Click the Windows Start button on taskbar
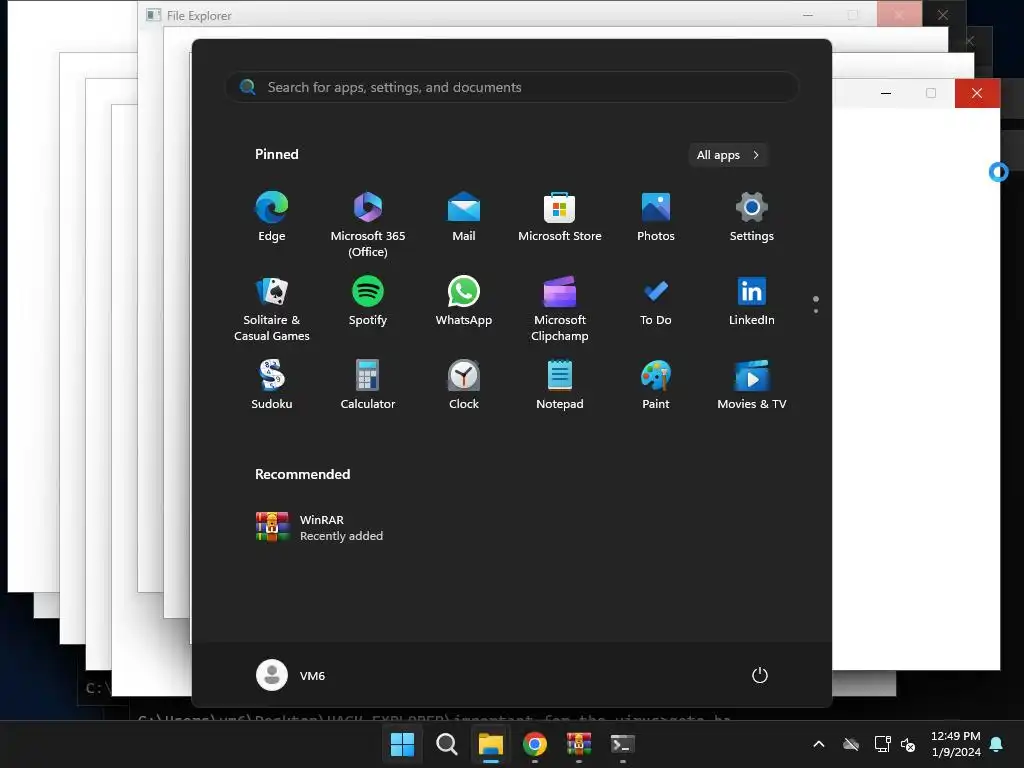The height and width of the screenshot is (768, 1024). (x=402, y=744)
